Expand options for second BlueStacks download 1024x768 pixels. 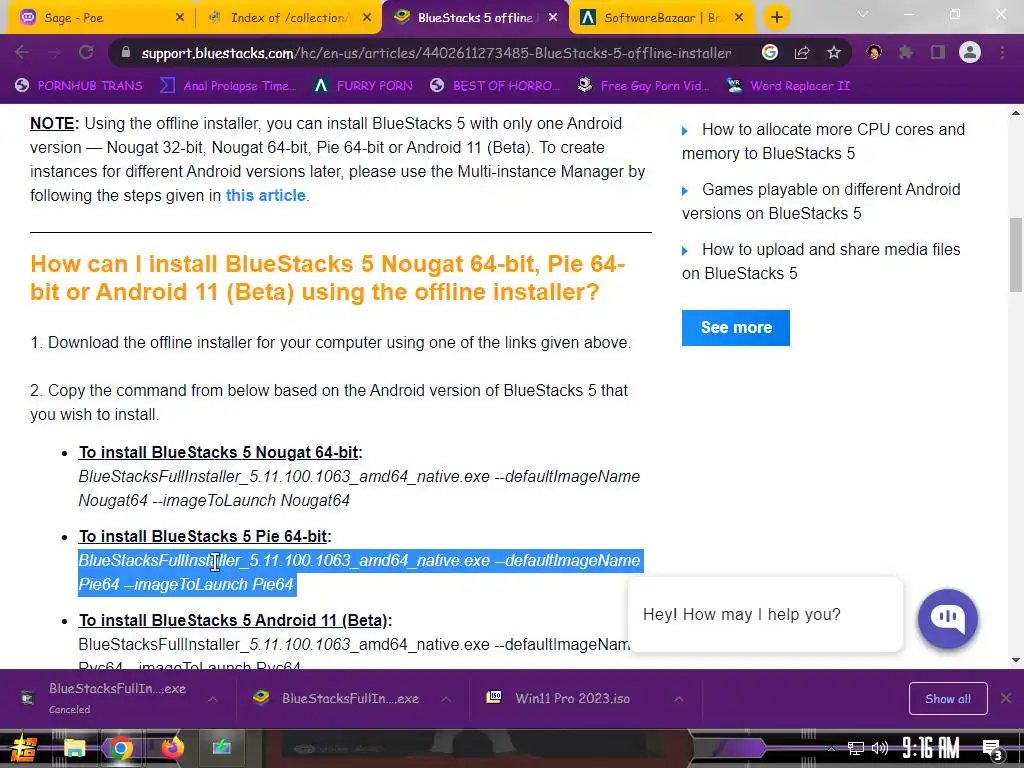pos(445,699)
